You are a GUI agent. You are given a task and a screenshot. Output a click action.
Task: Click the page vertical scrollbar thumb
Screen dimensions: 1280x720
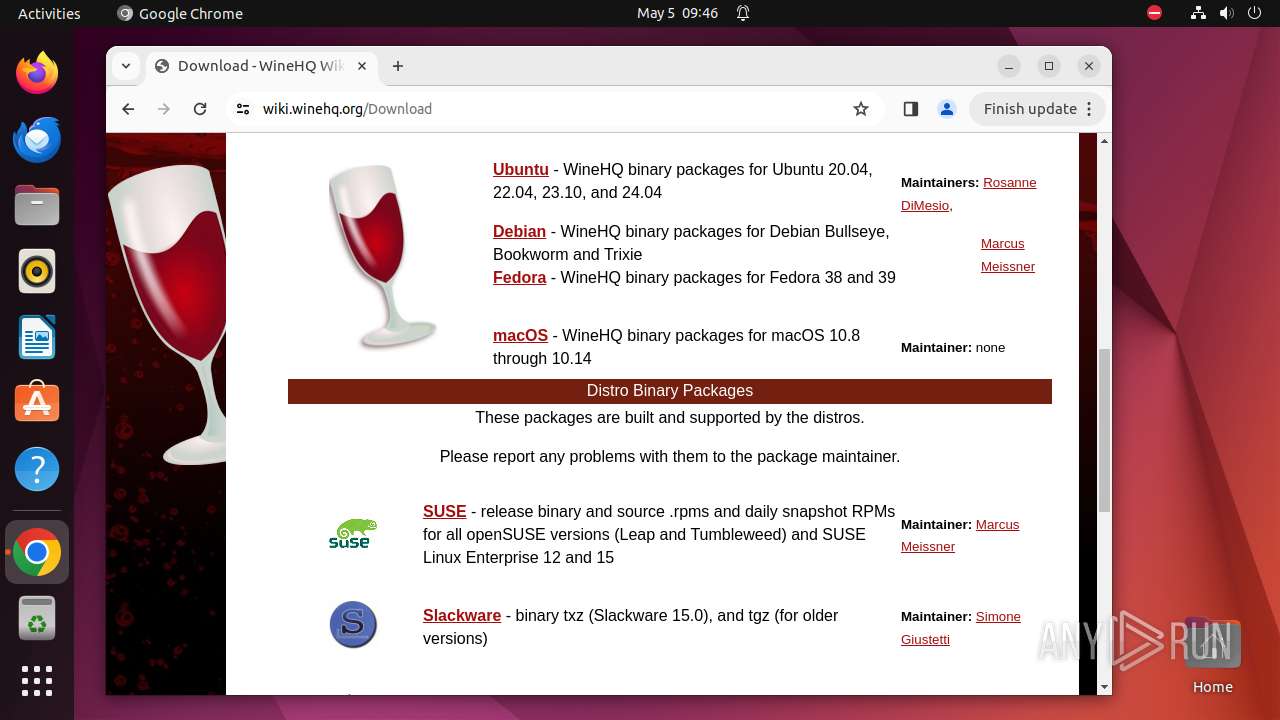(1104, 430)
